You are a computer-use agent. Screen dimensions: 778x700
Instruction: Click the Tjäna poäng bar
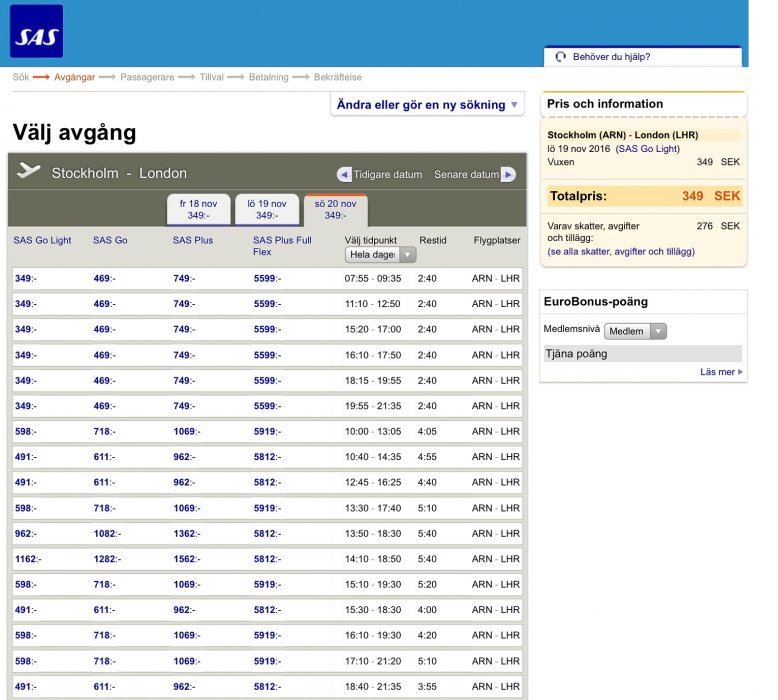pyautogui.click(x=642, y=353)
